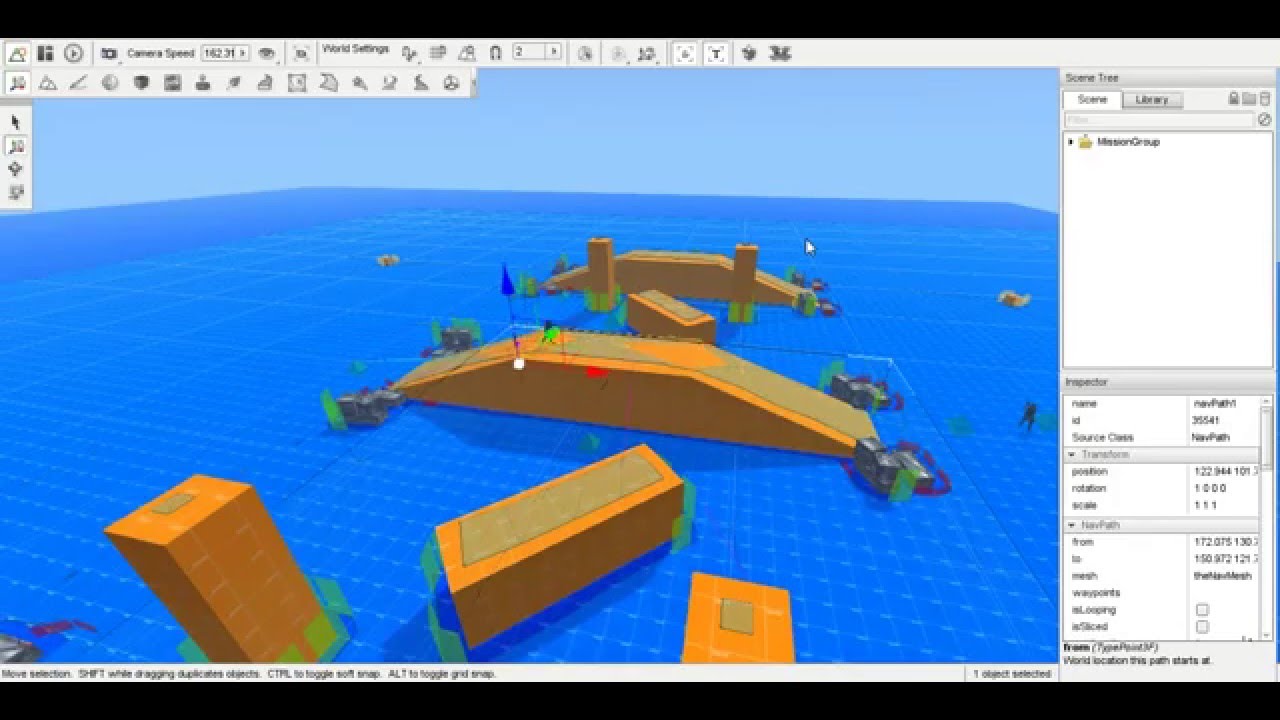Click the Scene Tree filter text field
This screenshot has height=720, width=1280.
click(x=1160, y=120)
